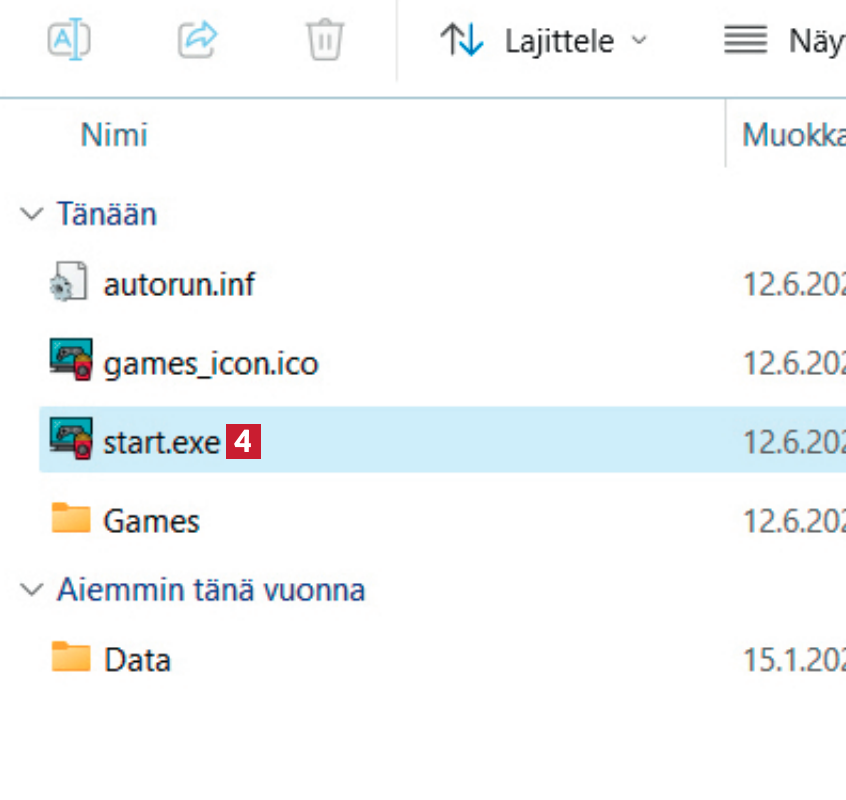Select the Games folder name

pyautogui.click(x=151, y=521)
